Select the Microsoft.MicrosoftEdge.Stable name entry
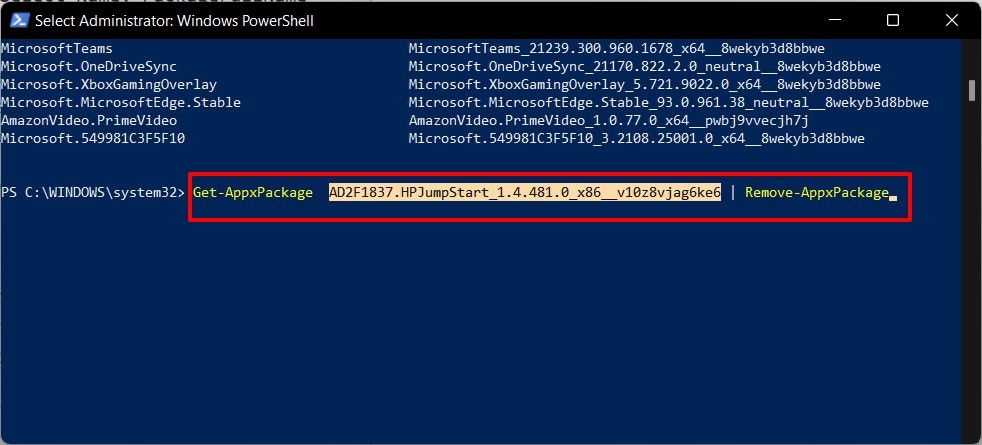The height and width of the screenshot is (445, 982). (121, 102)
